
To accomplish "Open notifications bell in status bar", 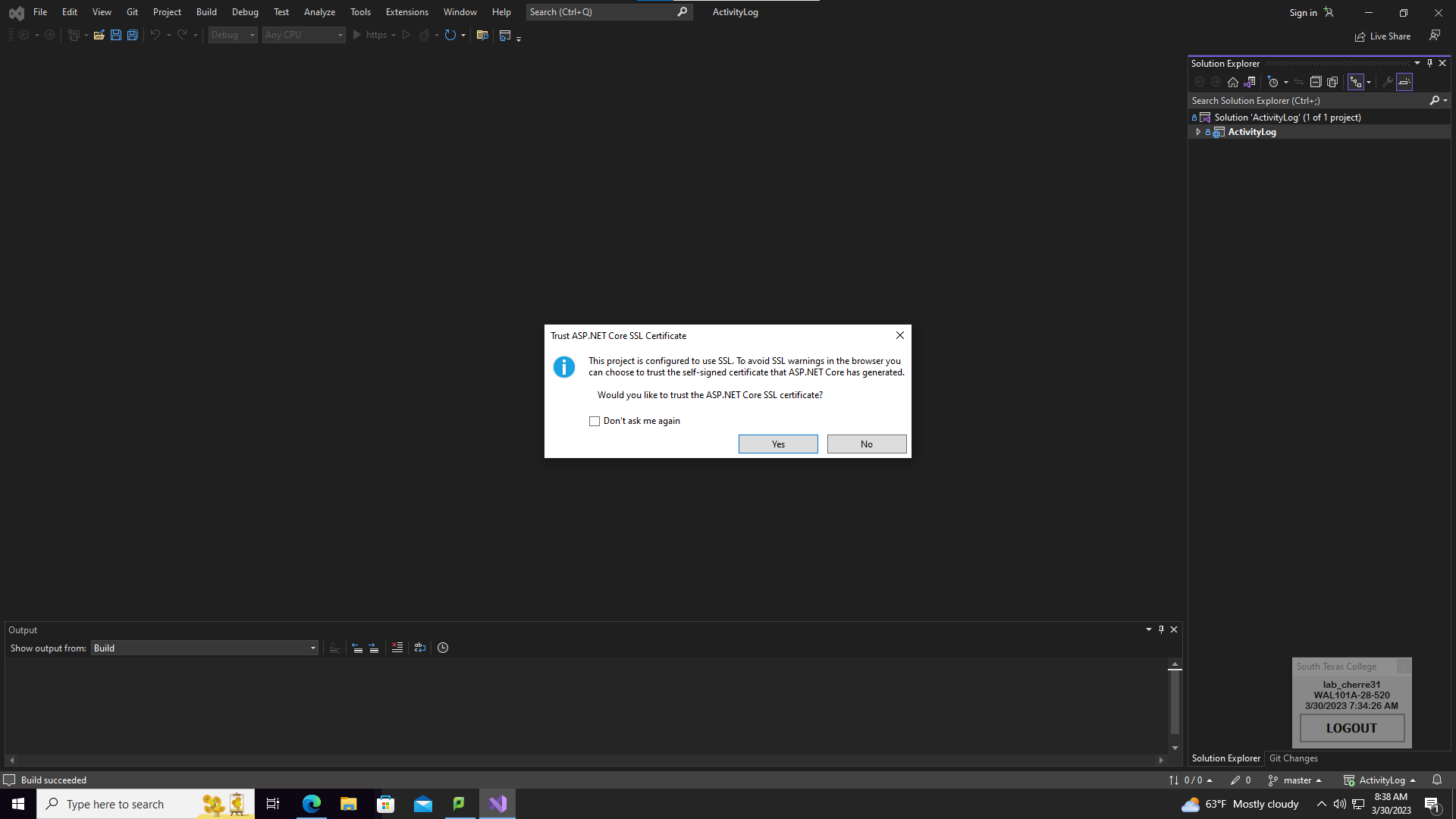I will pyautogui.click(x=1437, y=780).
